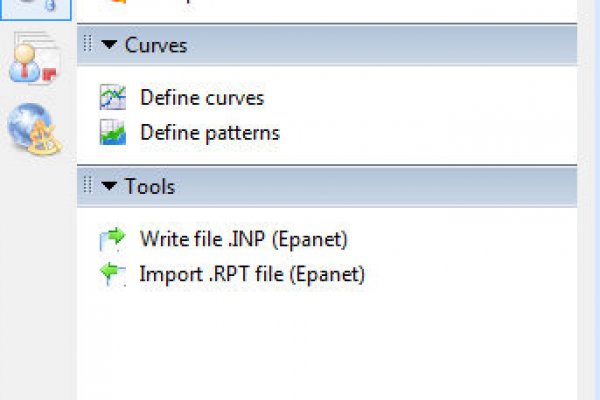
Task: Select the globe with sextant sidebar icon
Action: pyautogui.click(x=34, y=128)
